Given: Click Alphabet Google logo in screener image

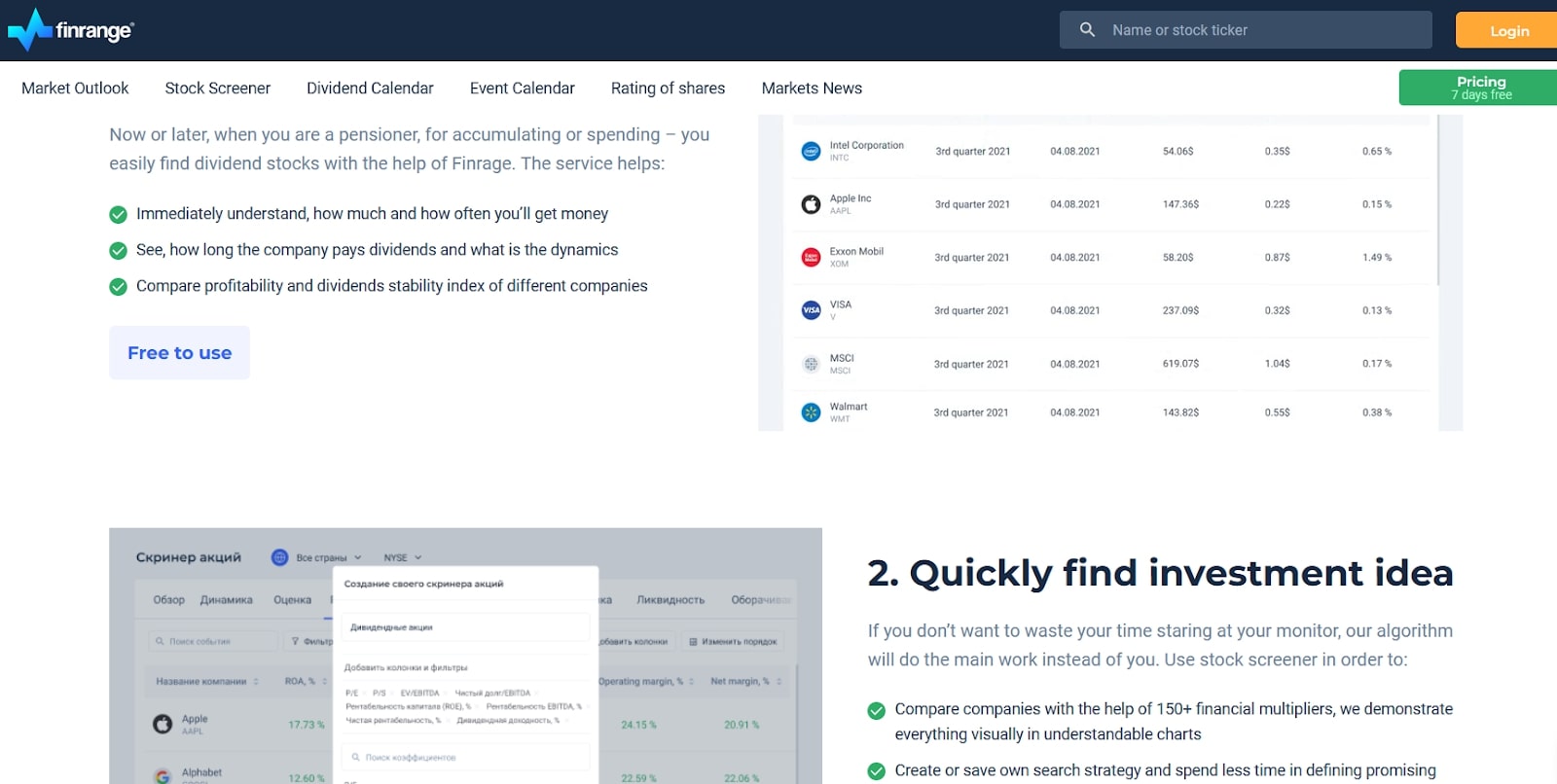Looking at the screenshot, I should click(163, 776).
